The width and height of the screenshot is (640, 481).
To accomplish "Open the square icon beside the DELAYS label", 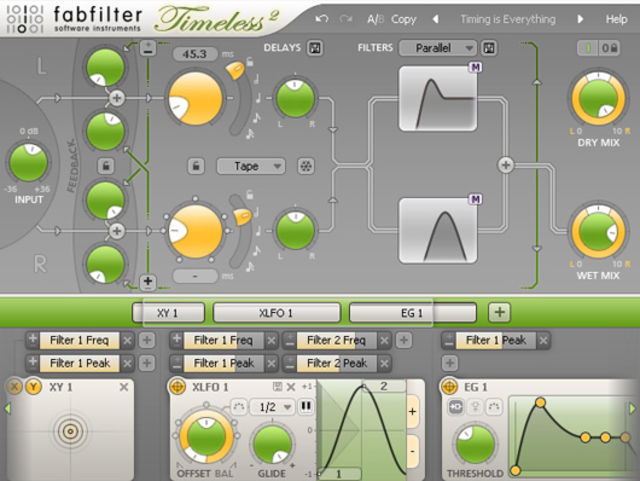I will tap(315, 48).
